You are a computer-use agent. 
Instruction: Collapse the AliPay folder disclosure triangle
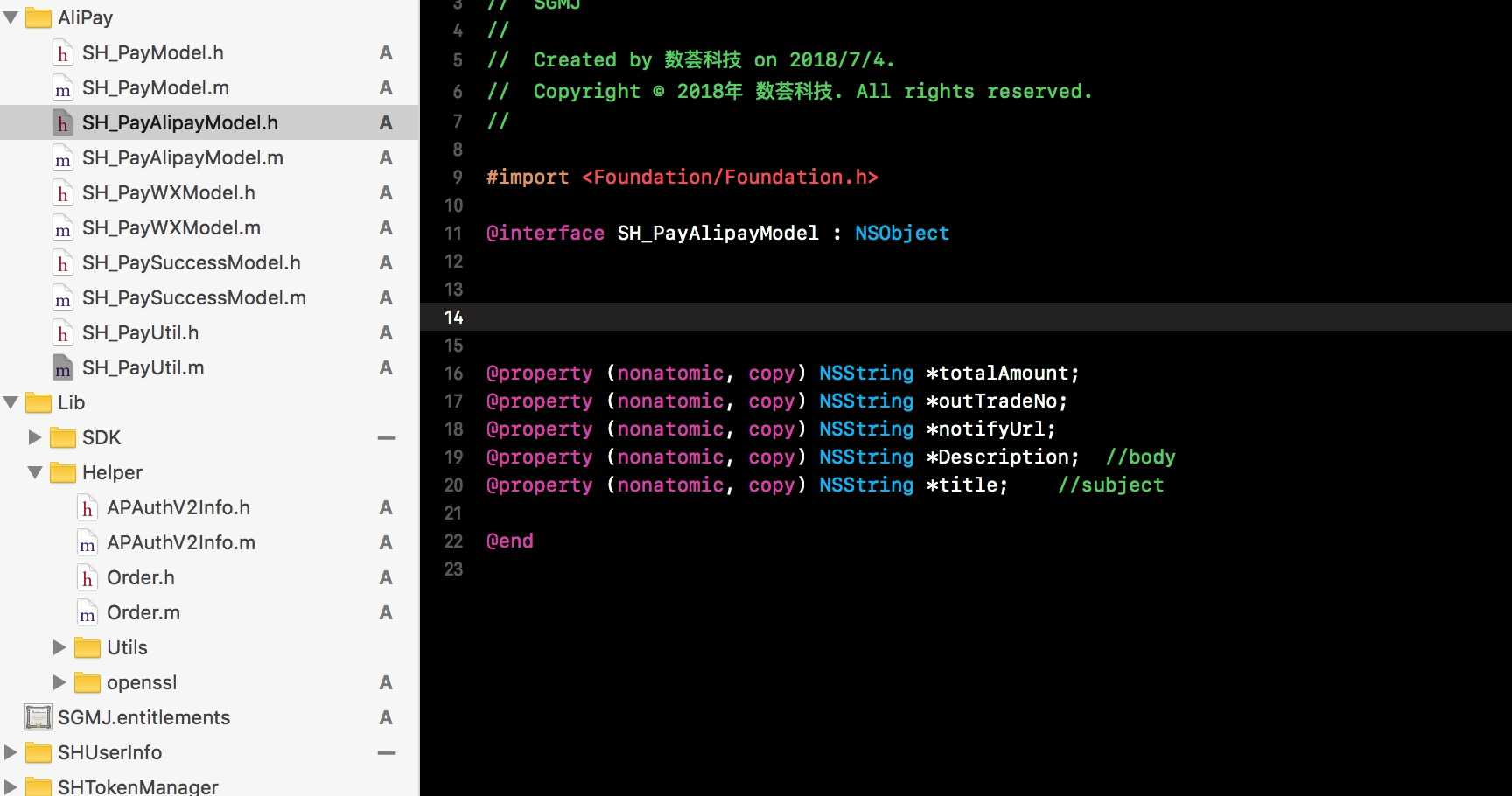click(x=11, y=17)
